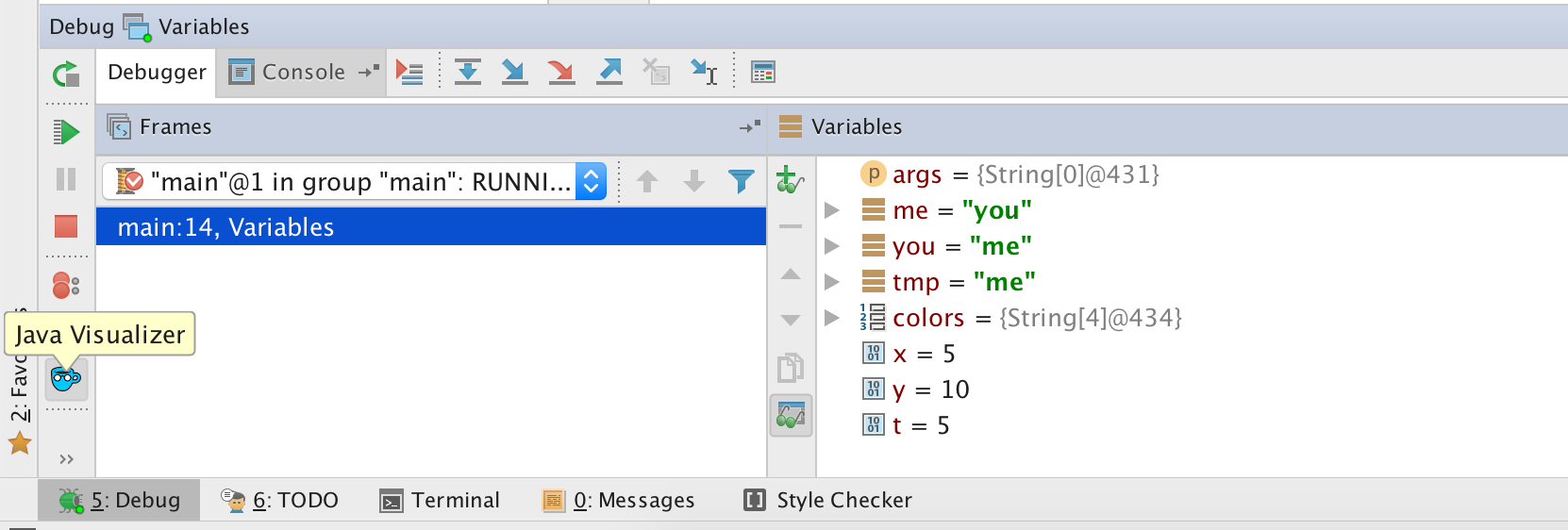Click the Step Over toolbar icon

click(x=468, y=72)
